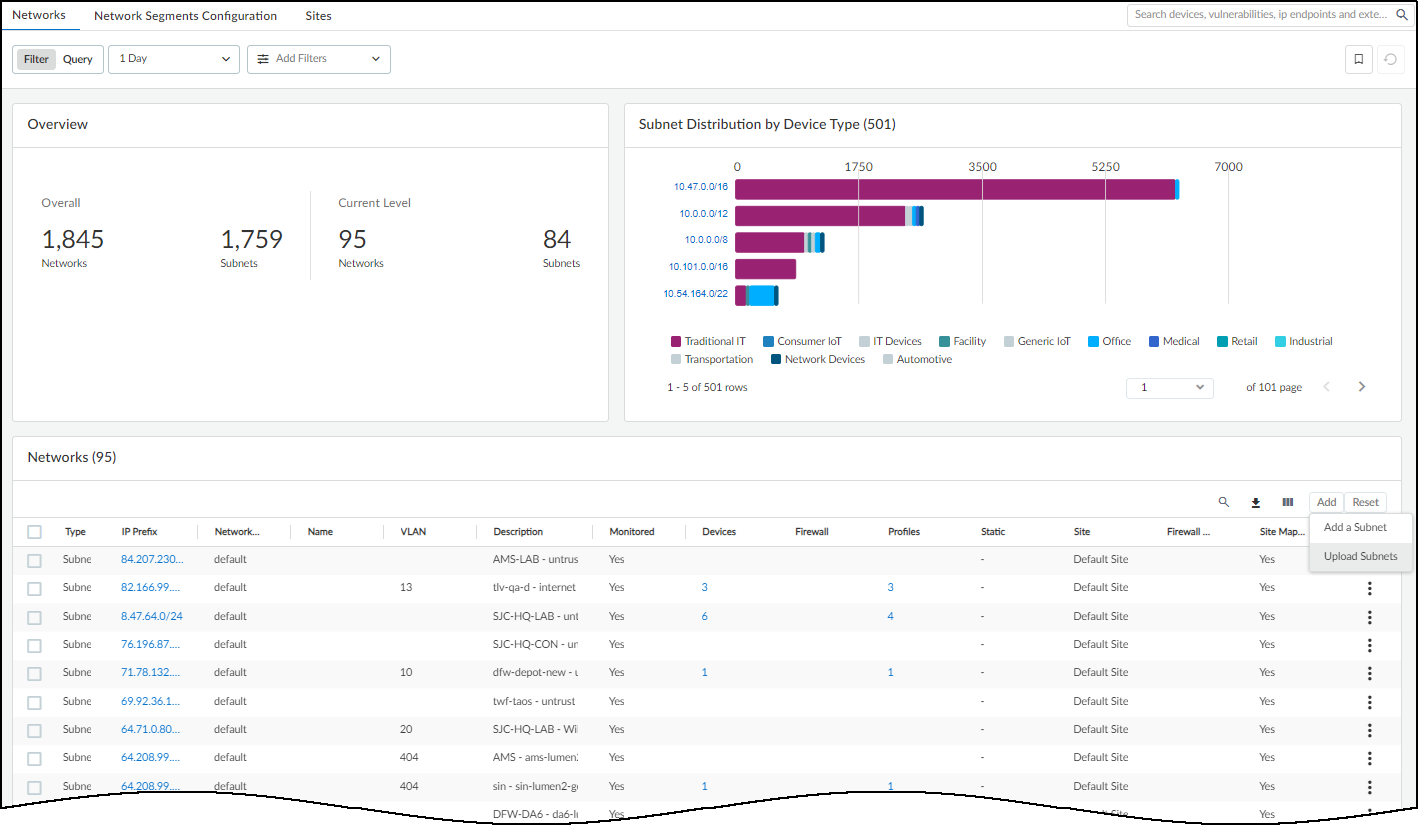Choose Upload Subnets from the Add menu
Screen dimensions: 1418x826
coord(1360,556)
